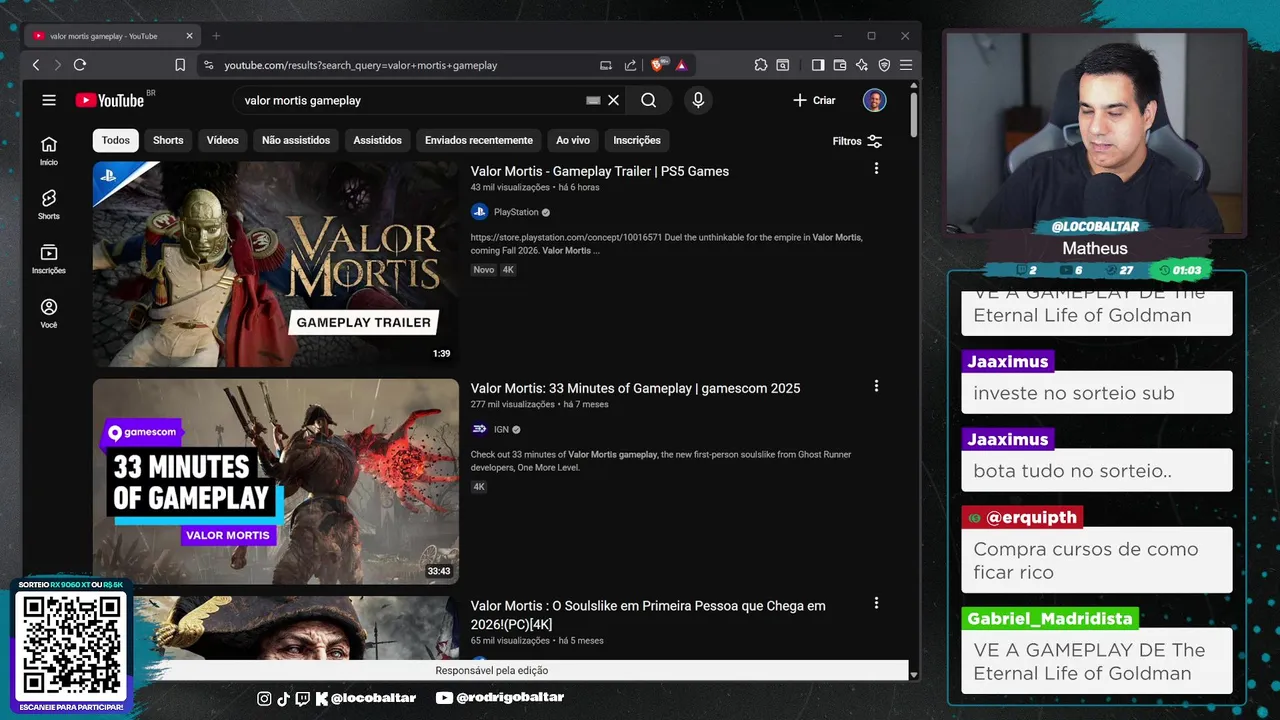Click the share icon in address bar

[630, 65]
